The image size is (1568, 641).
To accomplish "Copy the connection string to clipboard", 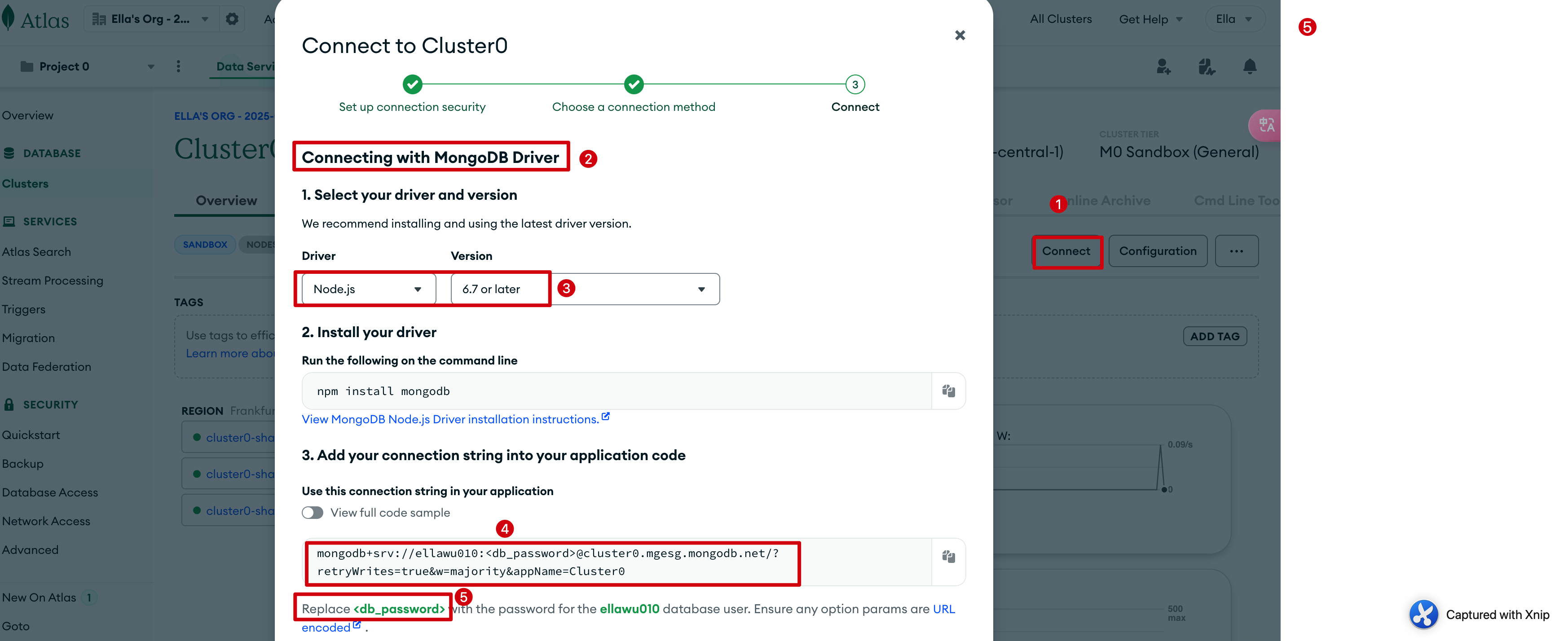I will pyautogui.click(x=948, y=556).
